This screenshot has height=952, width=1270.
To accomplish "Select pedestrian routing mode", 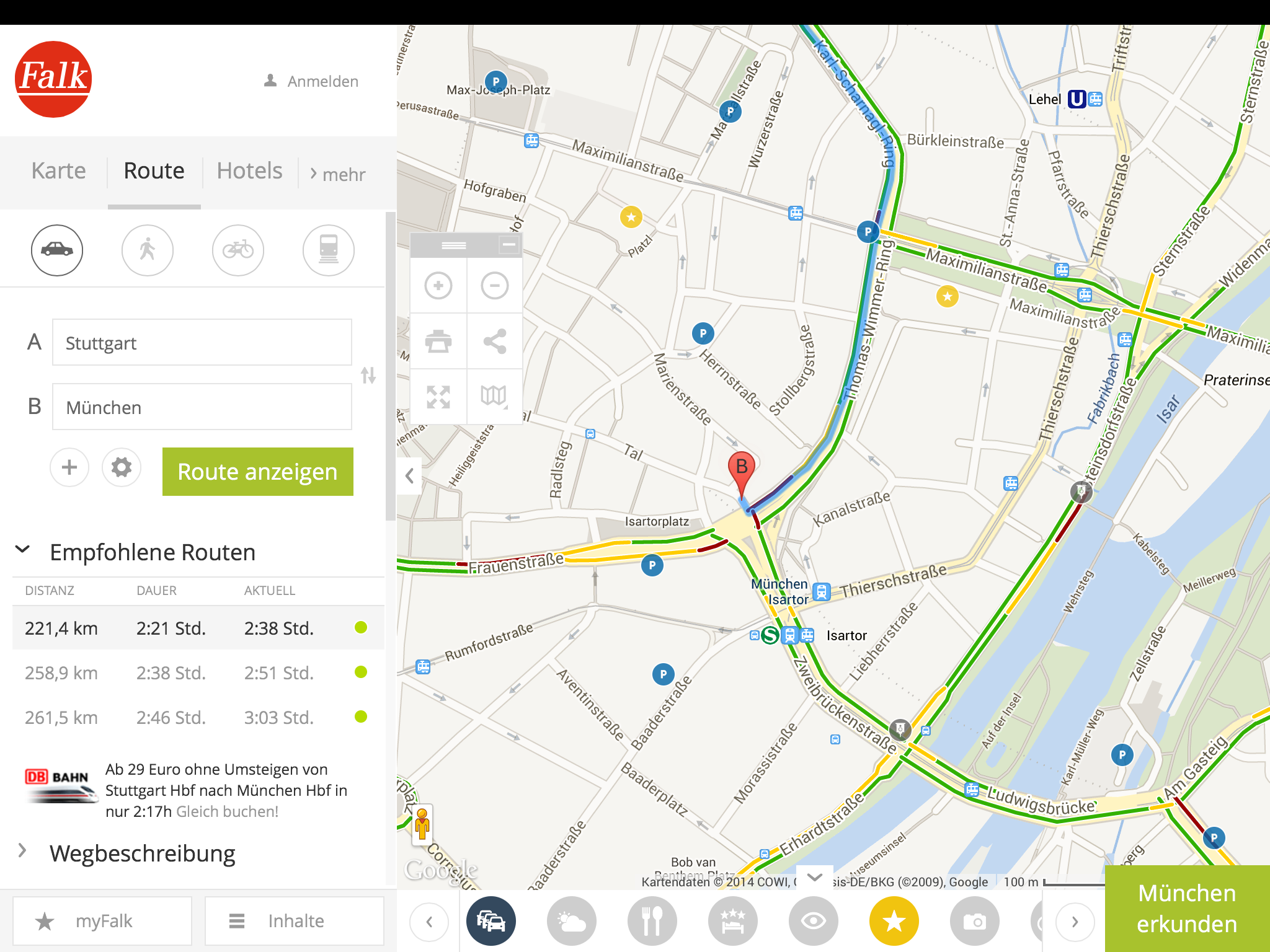I will coord(147,250).
